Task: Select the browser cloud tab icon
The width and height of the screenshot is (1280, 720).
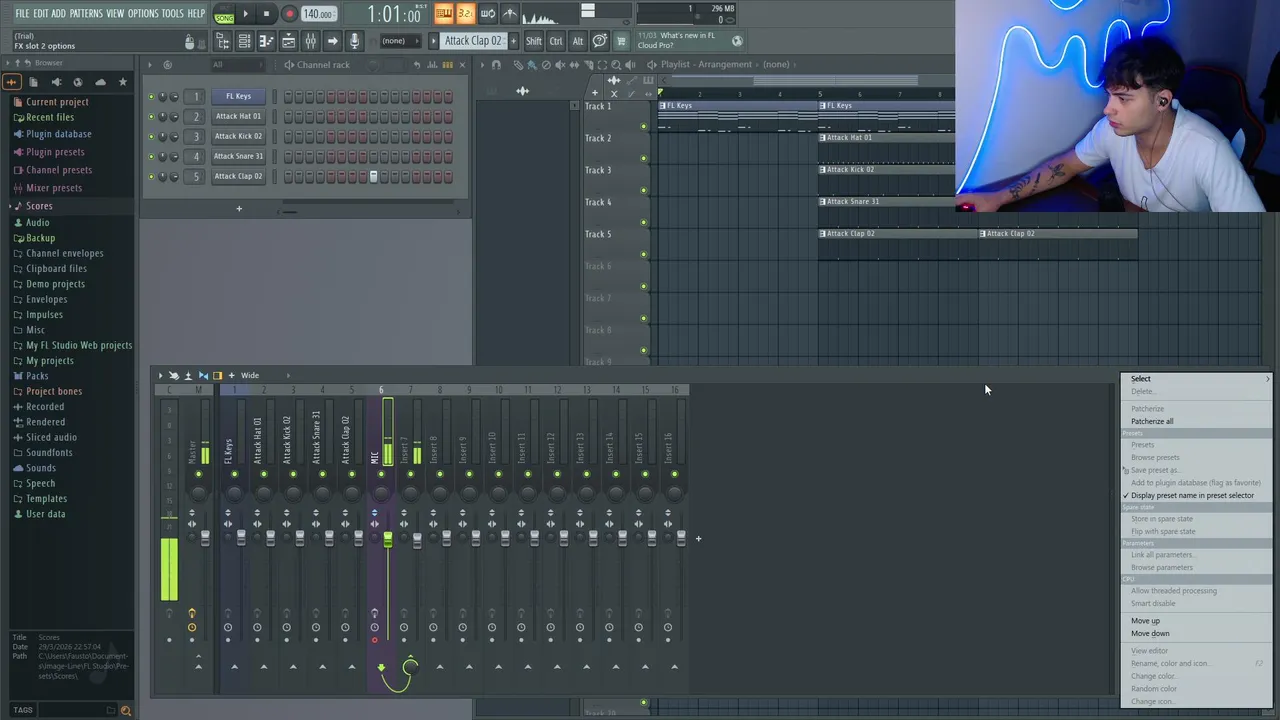Action: tap(101, 82)
